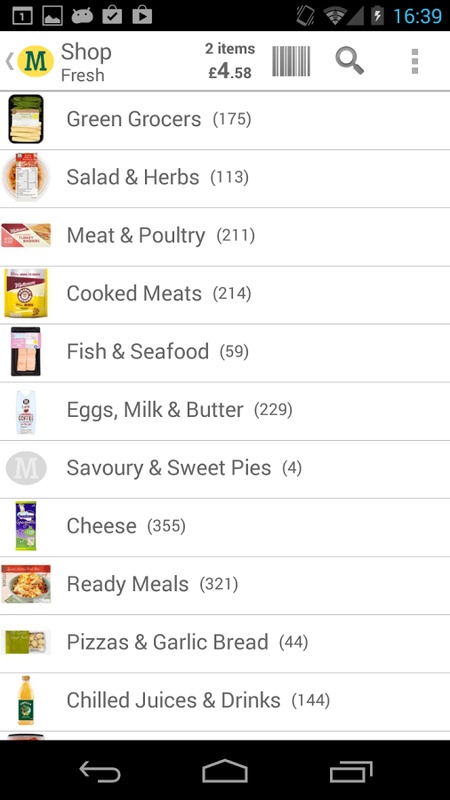This screenshot has height=800, width=450.
Task: Tap the Android home navigation button
Action: 225,771
